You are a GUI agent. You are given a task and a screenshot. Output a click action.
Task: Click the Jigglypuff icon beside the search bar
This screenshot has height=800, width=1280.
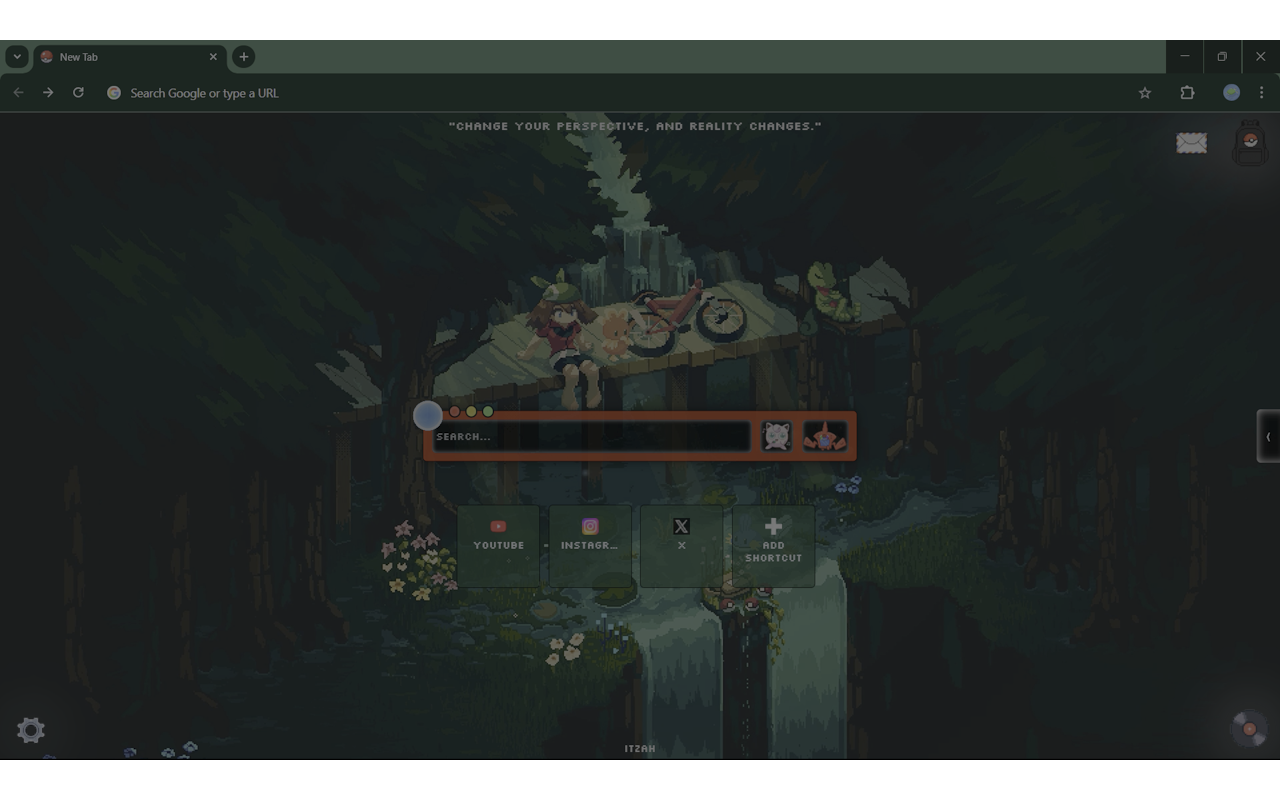(x=775, y=434)
